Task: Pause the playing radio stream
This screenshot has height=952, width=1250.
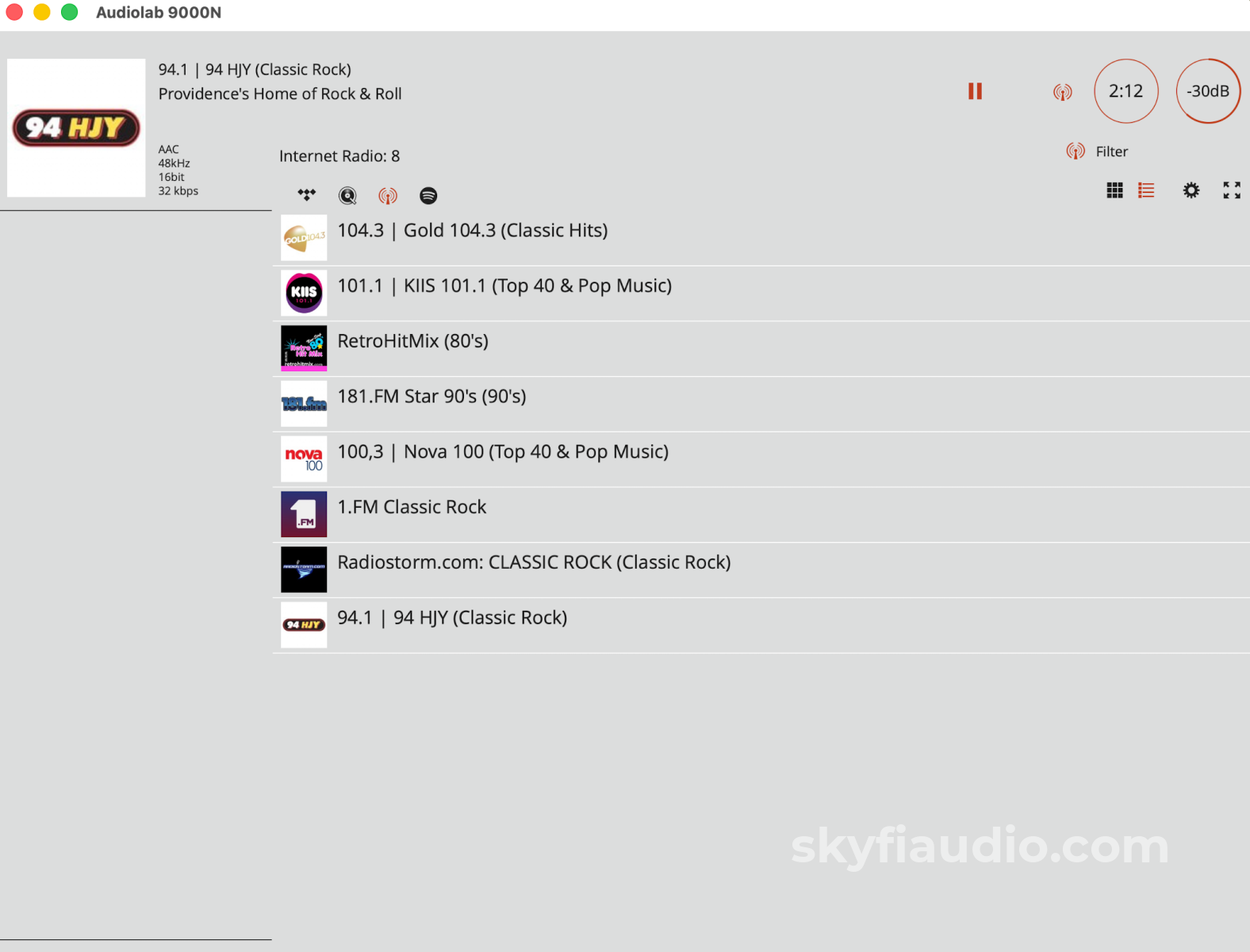Action: (975, 91)
